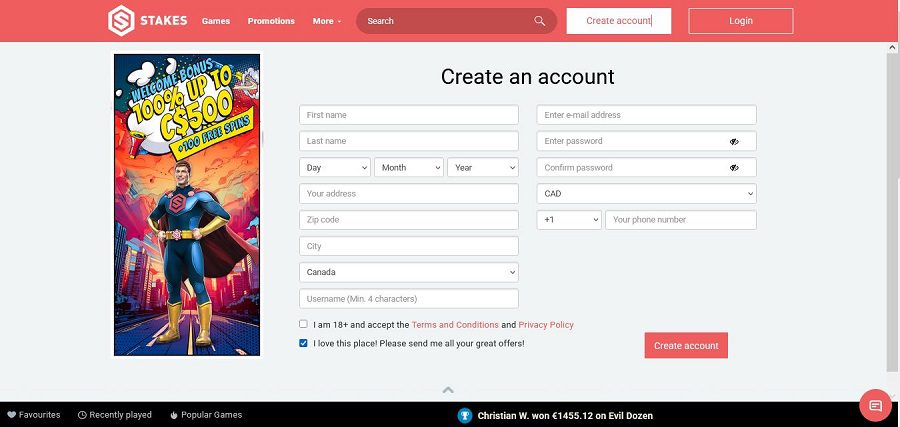900x427 pixels.
Task: Open Favourites in the bottom bar
Action: click(x=34, y=414)
